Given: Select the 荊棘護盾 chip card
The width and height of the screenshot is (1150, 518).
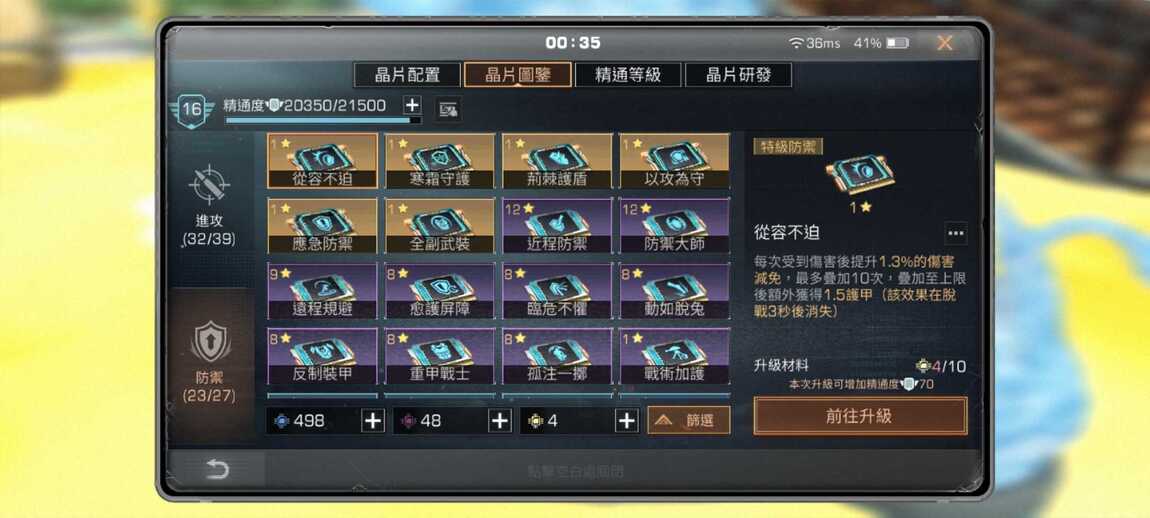Looking at the screenshot, I should [557, 161].
